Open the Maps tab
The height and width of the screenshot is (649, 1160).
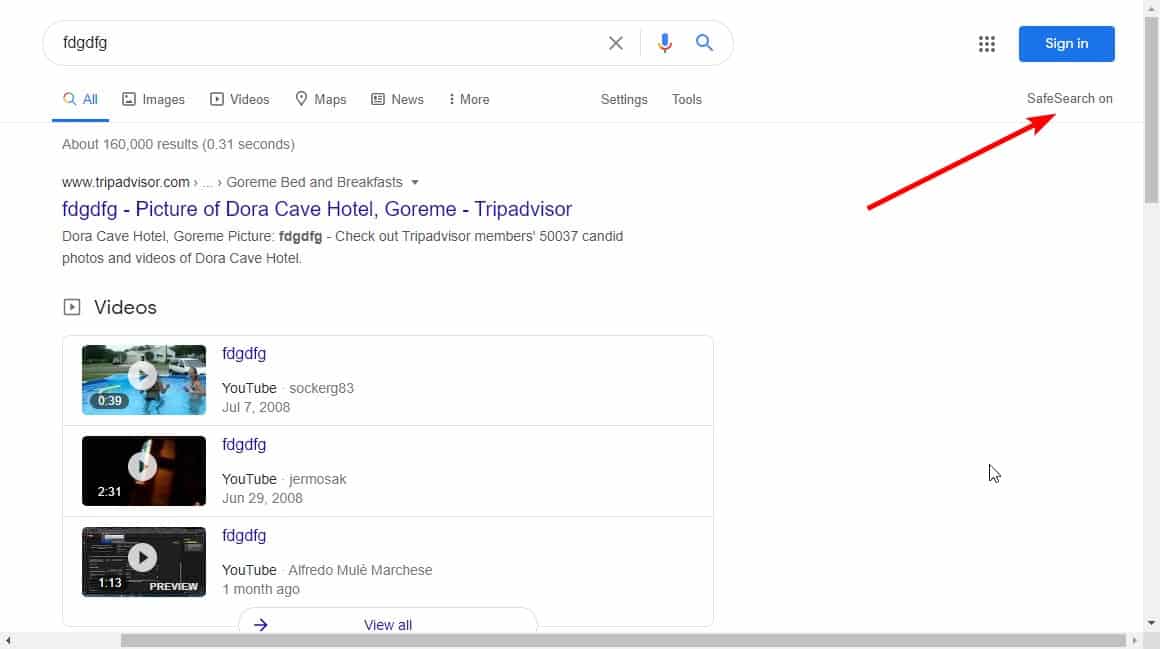[320, 99]
